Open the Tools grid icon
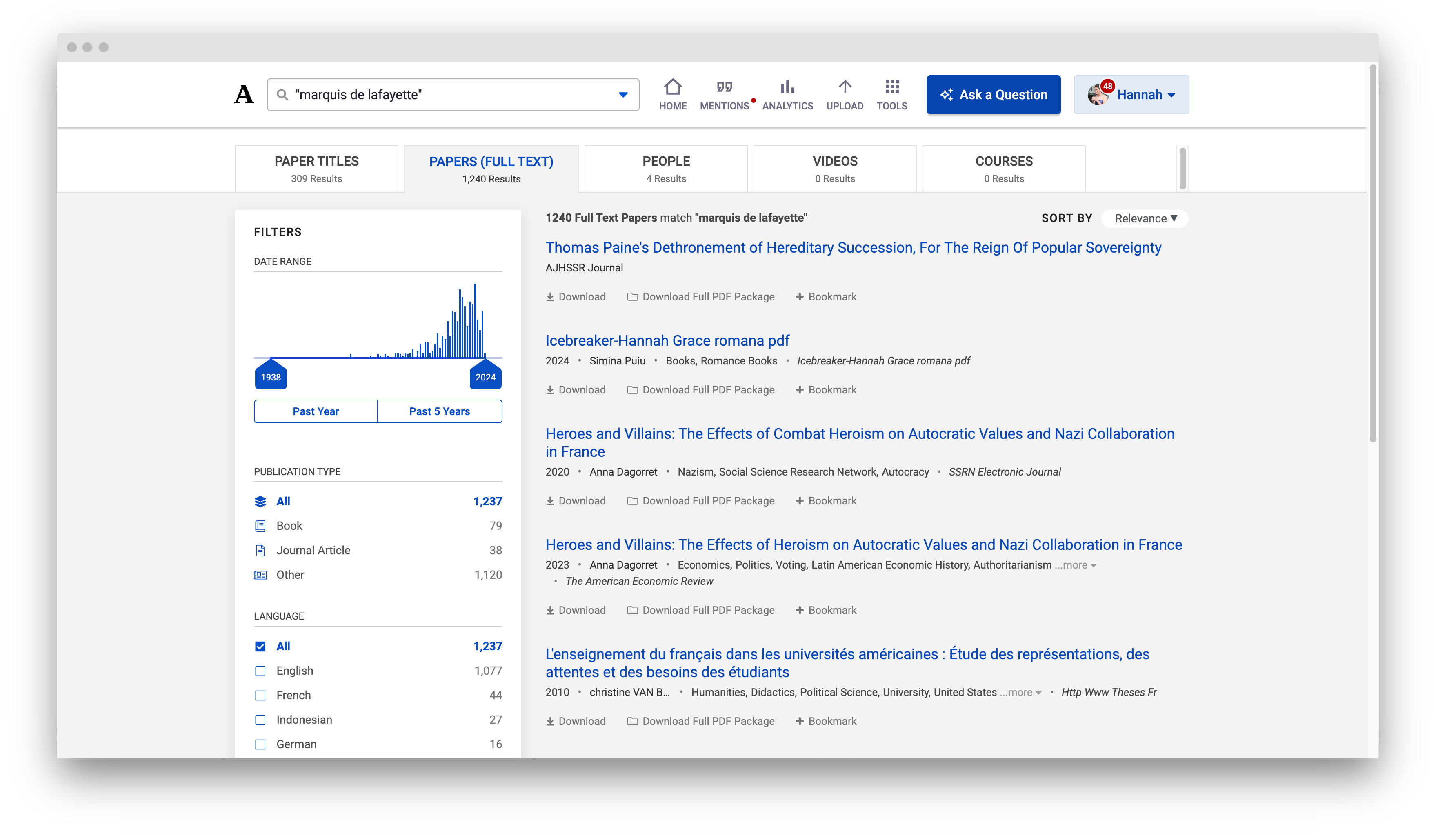Viewport: 1436px width, 840px height. click(892, 87)
